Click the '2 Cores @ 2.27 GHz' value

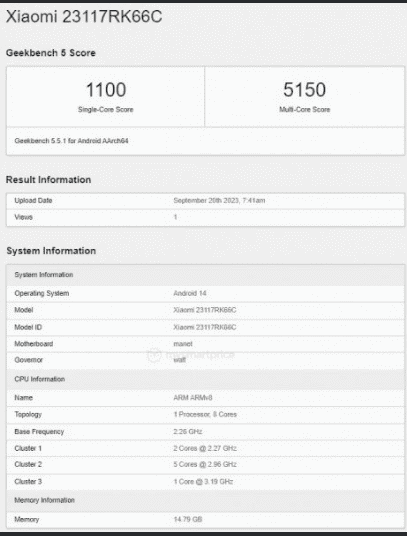[x=205, y=448]
